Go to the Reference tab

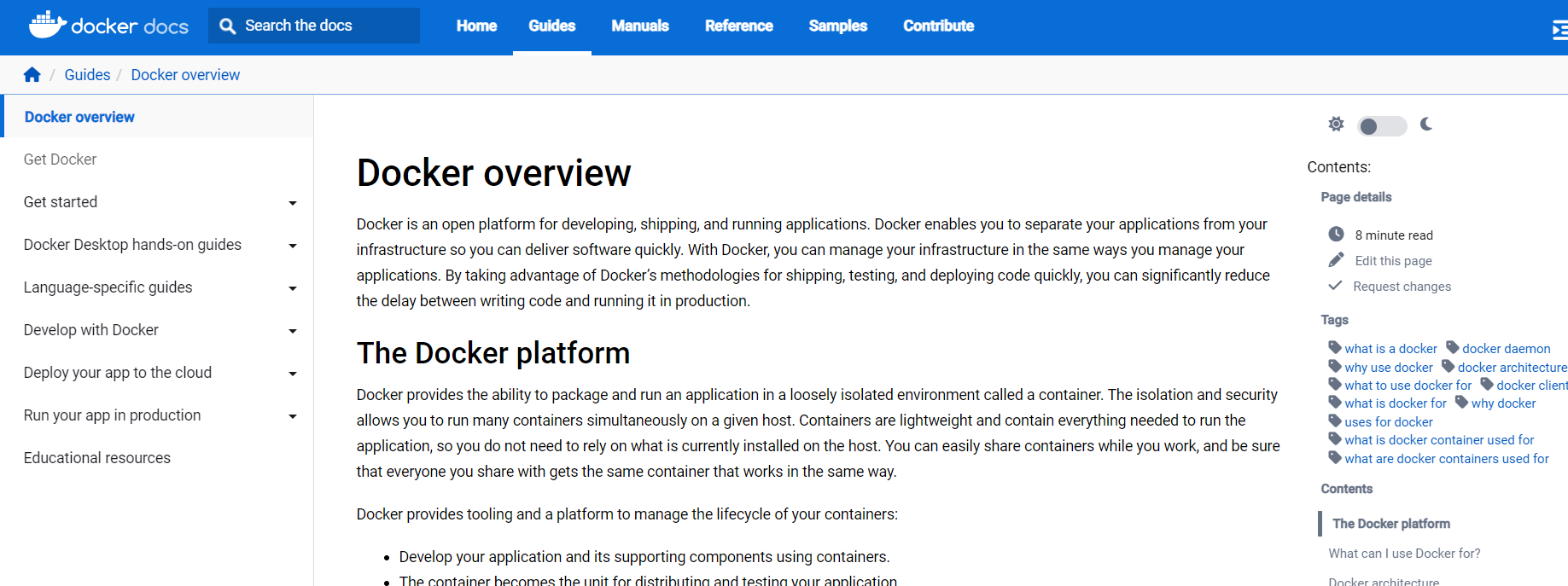(x=739, y=26)
